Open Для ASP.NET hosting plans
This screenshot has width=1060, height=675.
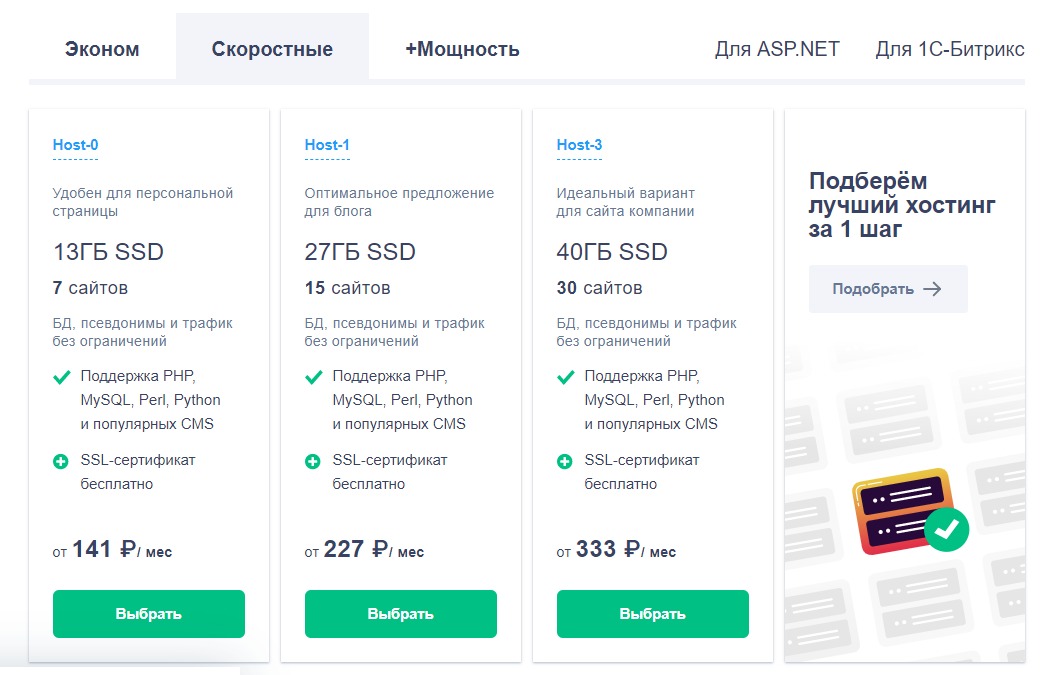coord(777,49)
